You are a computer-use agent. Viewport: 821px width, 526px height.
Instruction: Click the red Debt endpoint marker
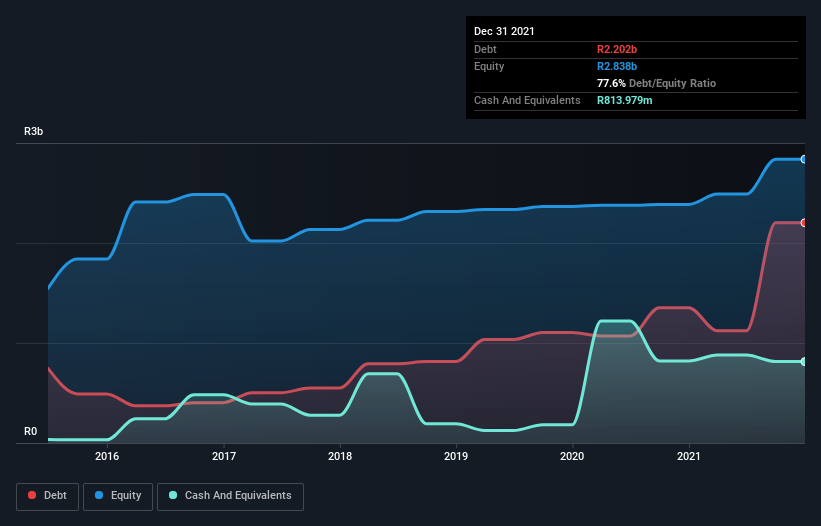click(804, 223)
